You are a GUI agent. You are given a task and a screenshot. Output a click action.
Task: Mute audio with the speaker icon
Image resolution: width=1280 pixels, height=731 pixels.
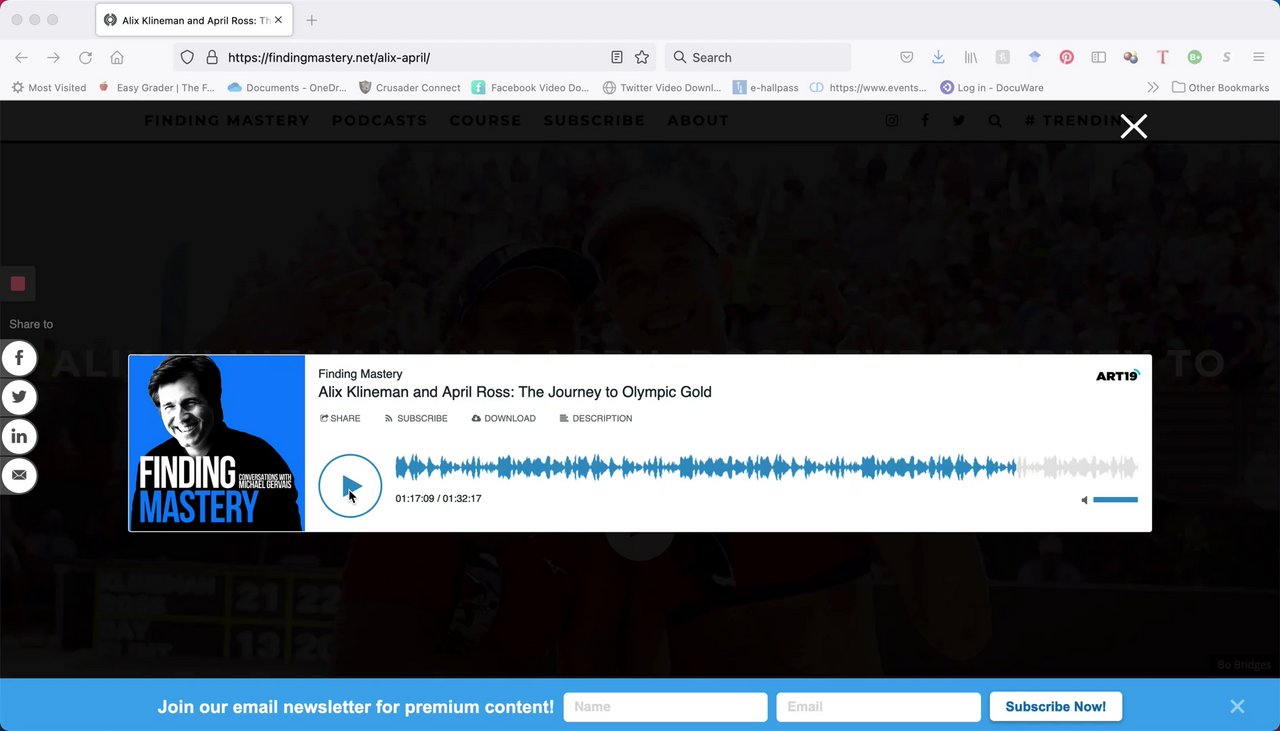pyautogui.click(x=1084, y=499)
